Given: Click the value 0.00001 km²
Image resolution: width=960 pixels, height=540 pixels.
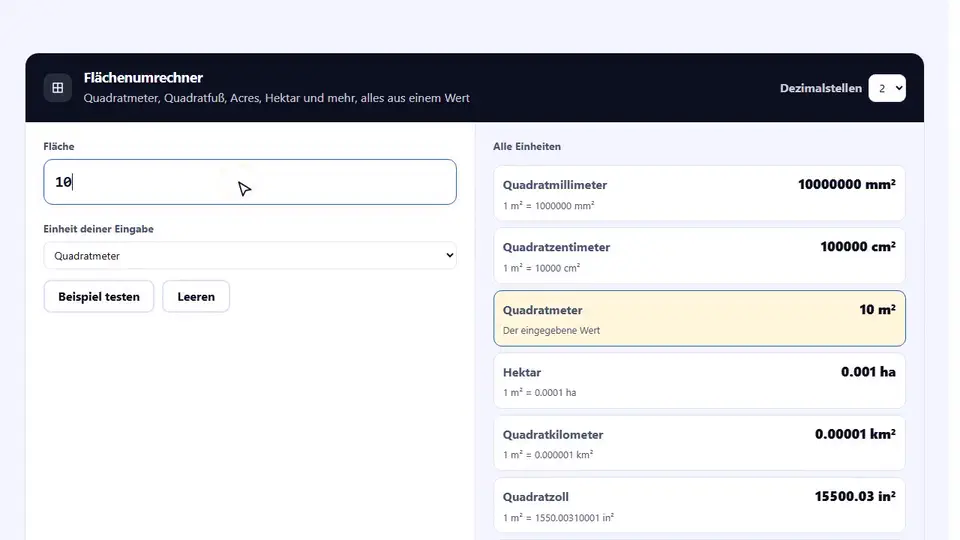Looking at the screenshot, I should coord(855,434).
